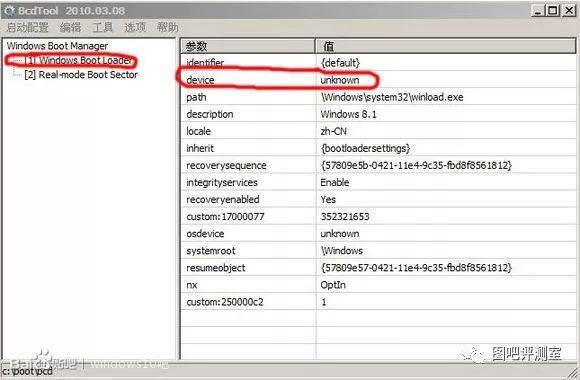
Task: Select the systemroot parameter cell
Action: pyautogui.click(x=249, y=250)
